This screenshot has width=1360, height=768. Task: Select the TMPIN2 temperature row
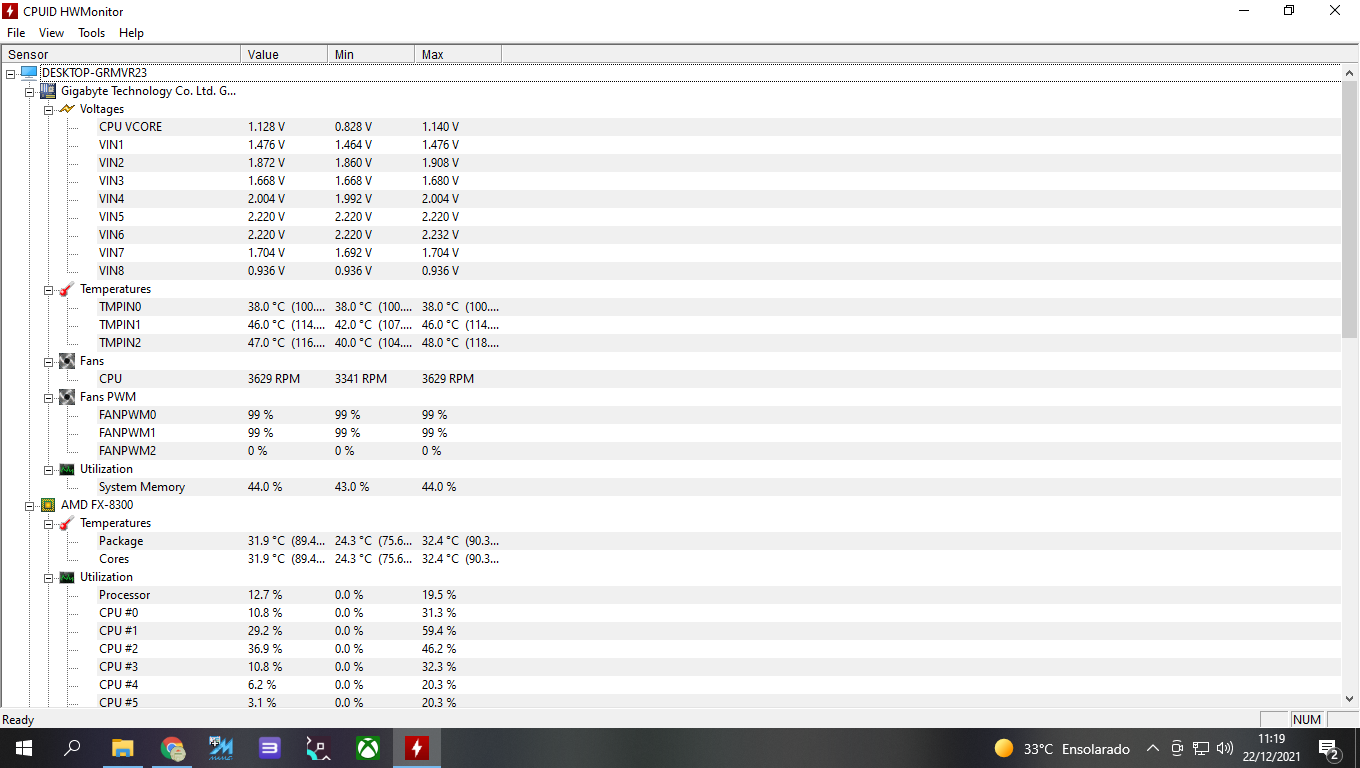(670, 343)
